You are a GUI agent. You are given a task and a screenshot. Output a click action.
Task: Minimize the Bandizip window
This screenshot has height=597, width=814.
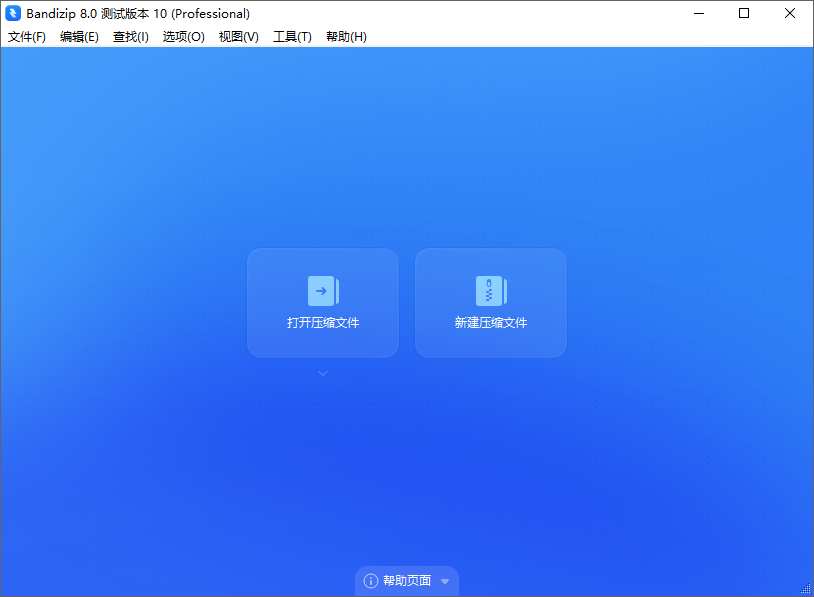pos(698,14)
